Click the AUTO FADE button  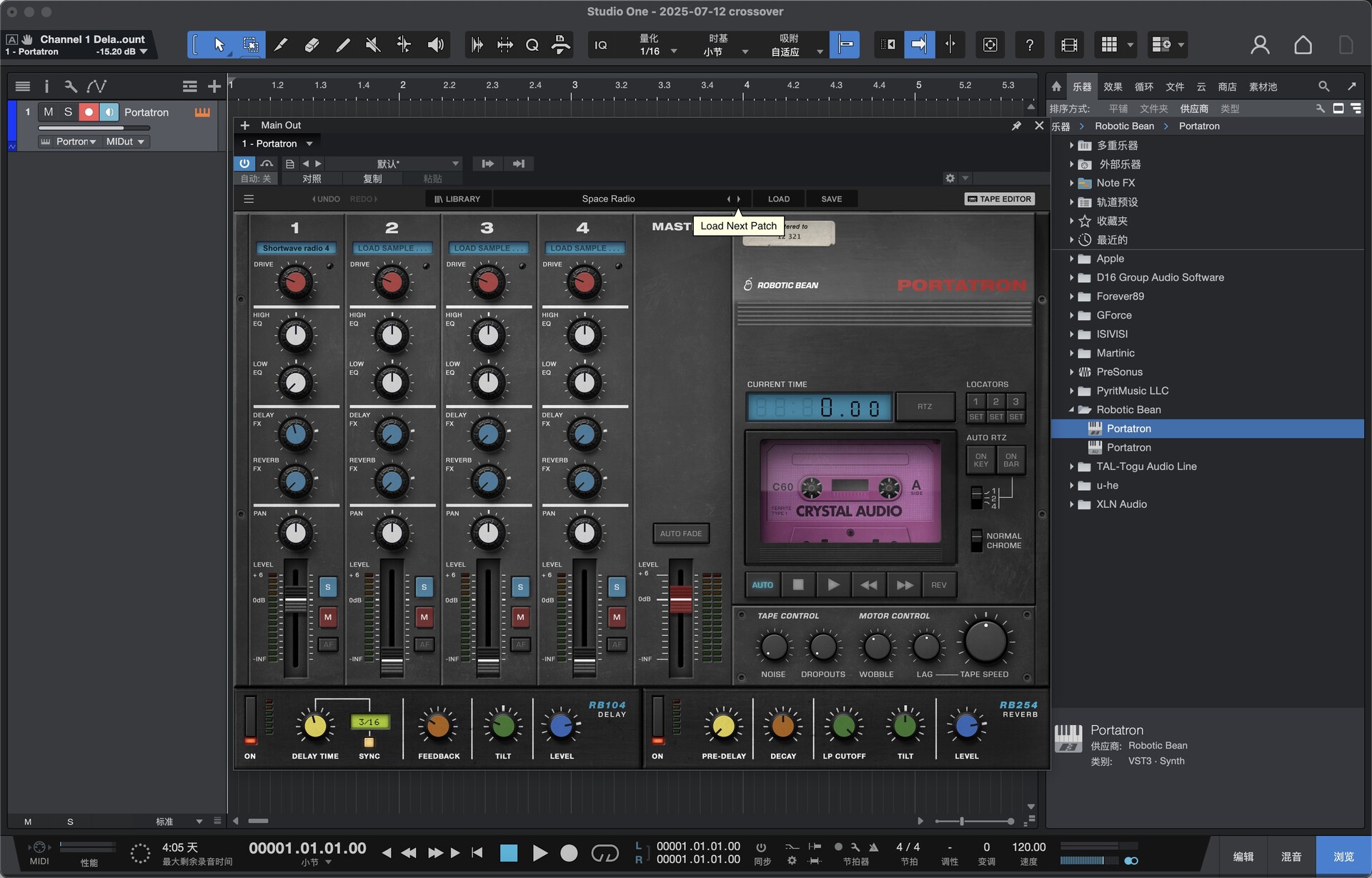coord(681,534)
